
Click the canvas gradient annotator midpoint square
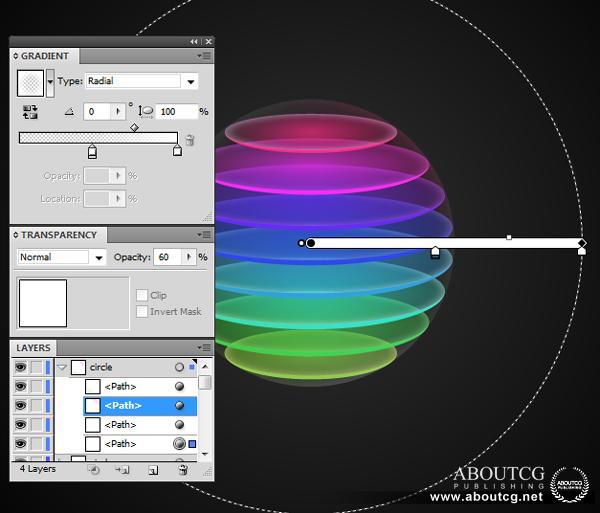[x=509, y=237]
